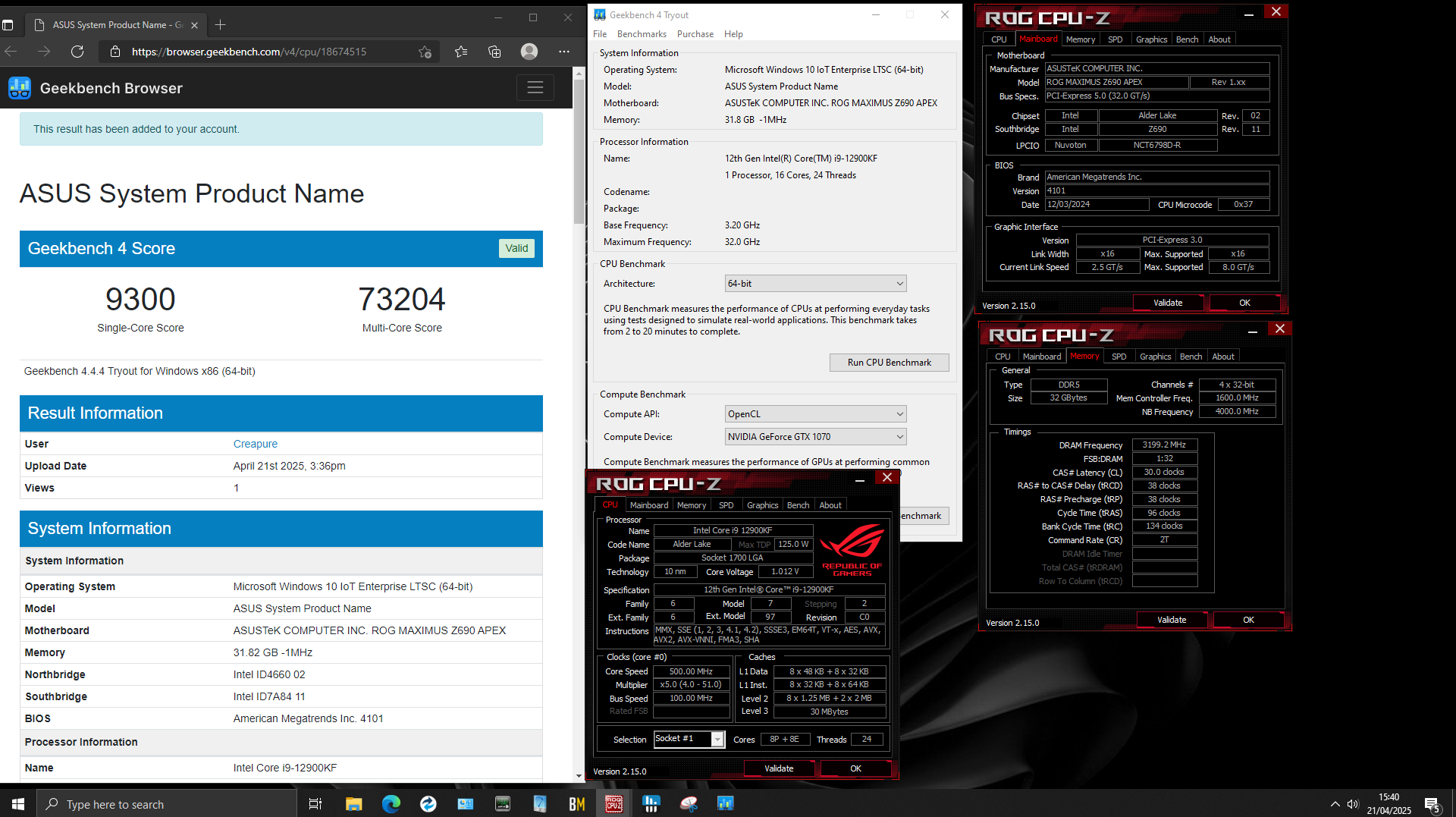Screen dimensions: 1456x817
Task: Click the browser address bar URL
Action: [x=249, y=52]
